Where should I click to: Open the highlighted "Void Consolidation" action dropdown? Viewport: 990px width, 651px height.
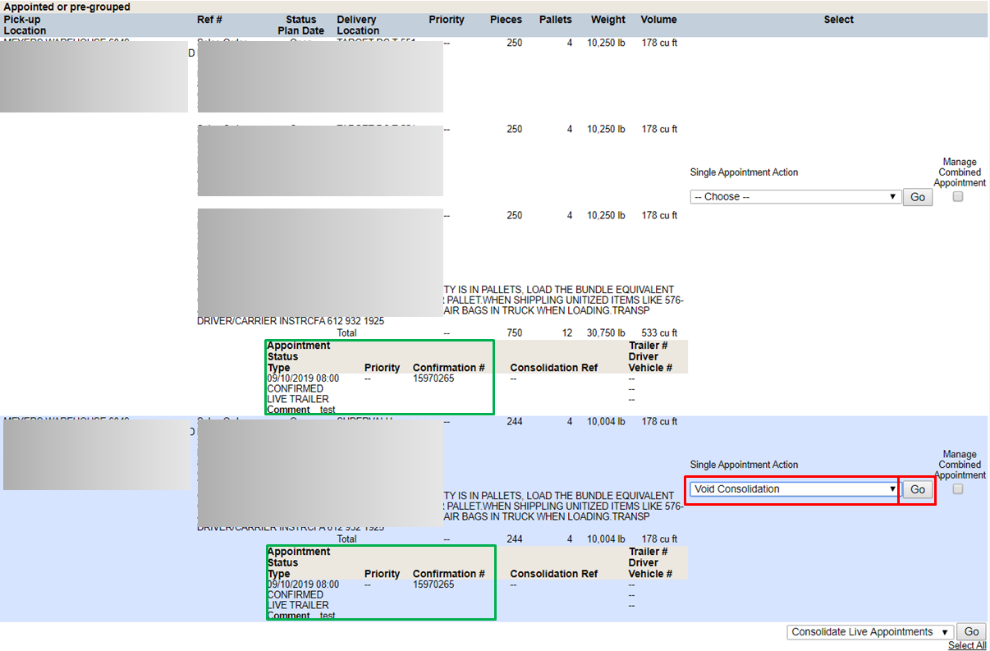(791, 489)
